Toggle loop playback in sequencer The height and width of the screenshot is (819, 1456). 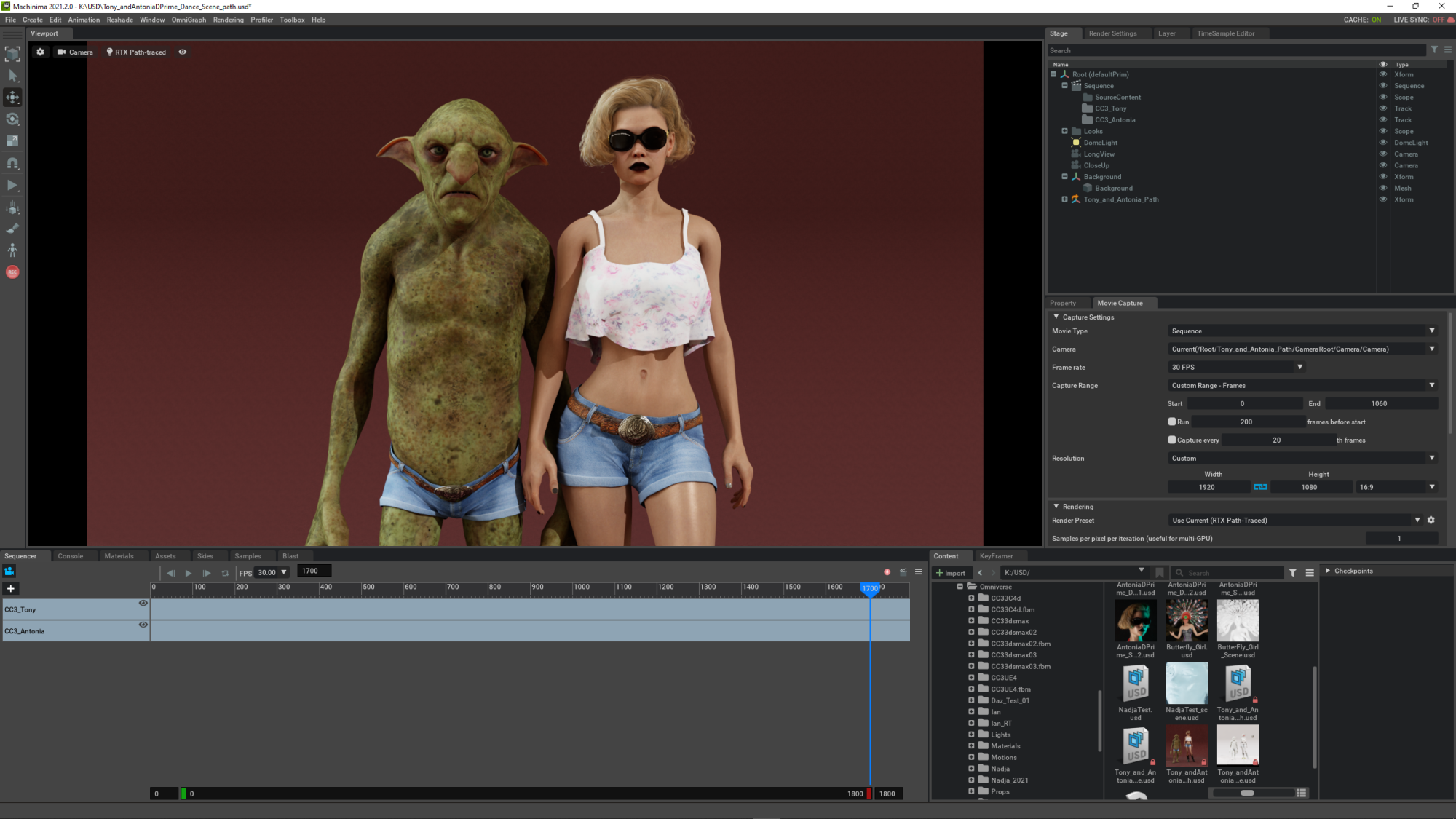[x=226, y=573]
